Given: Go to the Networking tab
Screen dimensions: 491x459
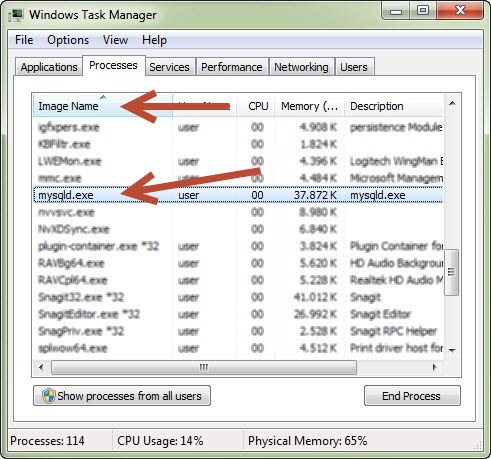Looking at the screenshot, I should [301, 67].
